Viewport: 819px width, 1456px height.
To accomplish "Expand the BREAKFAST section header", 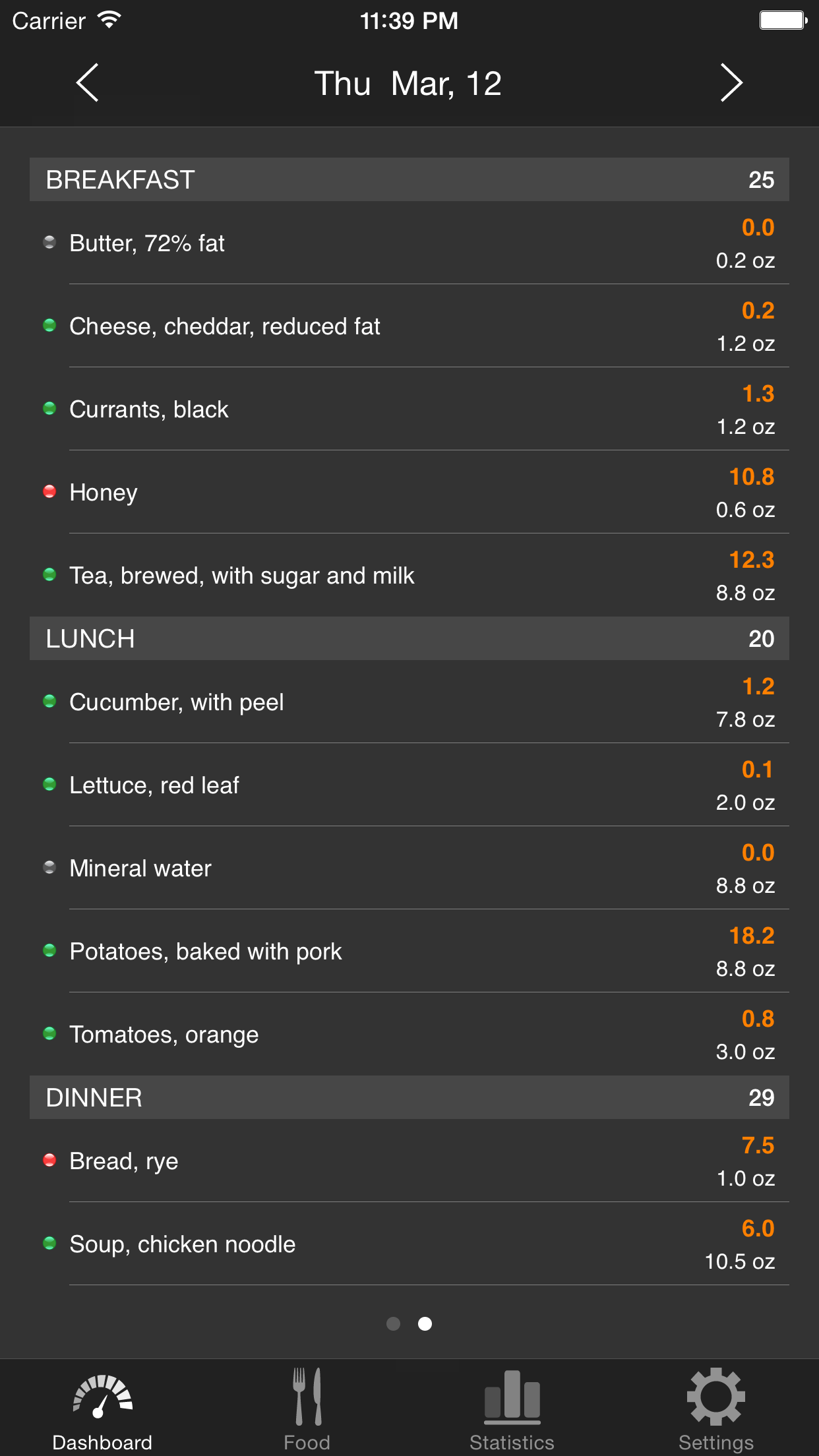I will coord(409,179).
